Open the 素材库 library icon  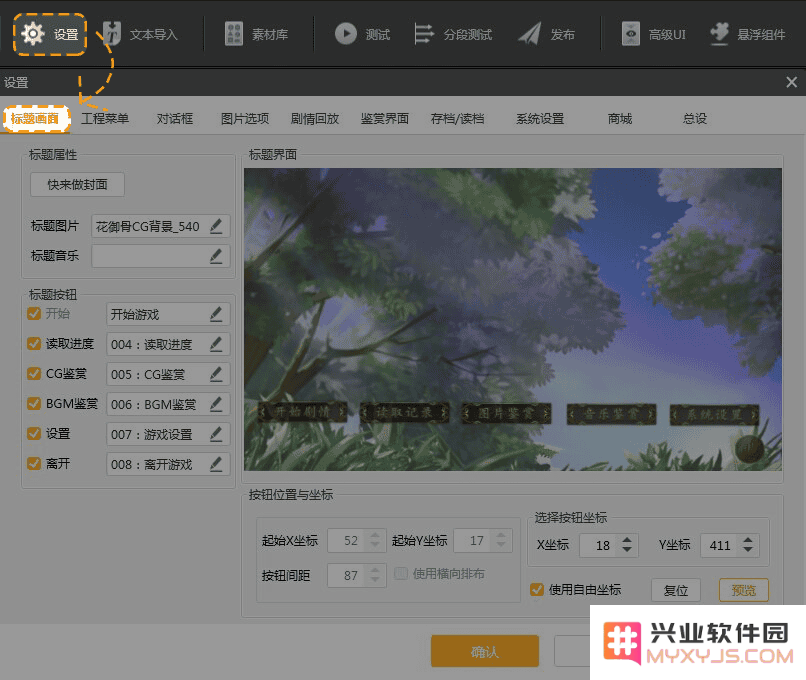(234, 34)
